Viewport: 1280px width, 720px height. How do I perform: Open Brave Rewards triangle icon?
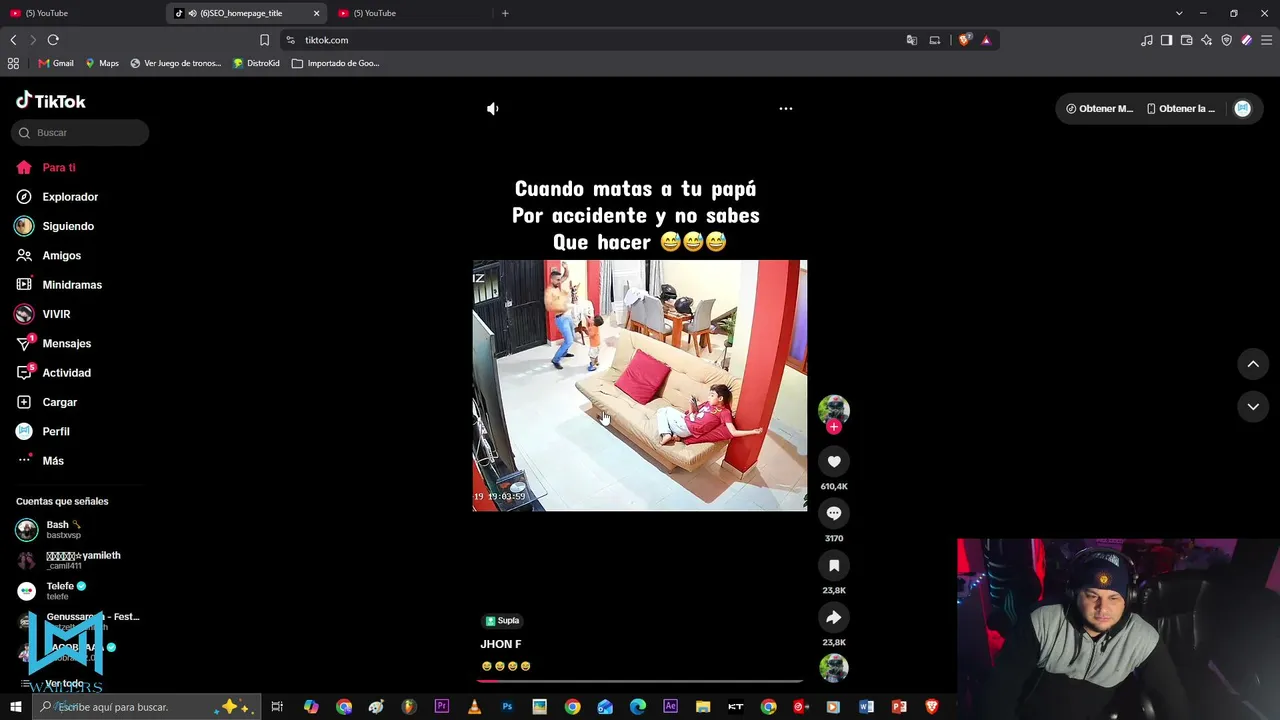point(986,40)
